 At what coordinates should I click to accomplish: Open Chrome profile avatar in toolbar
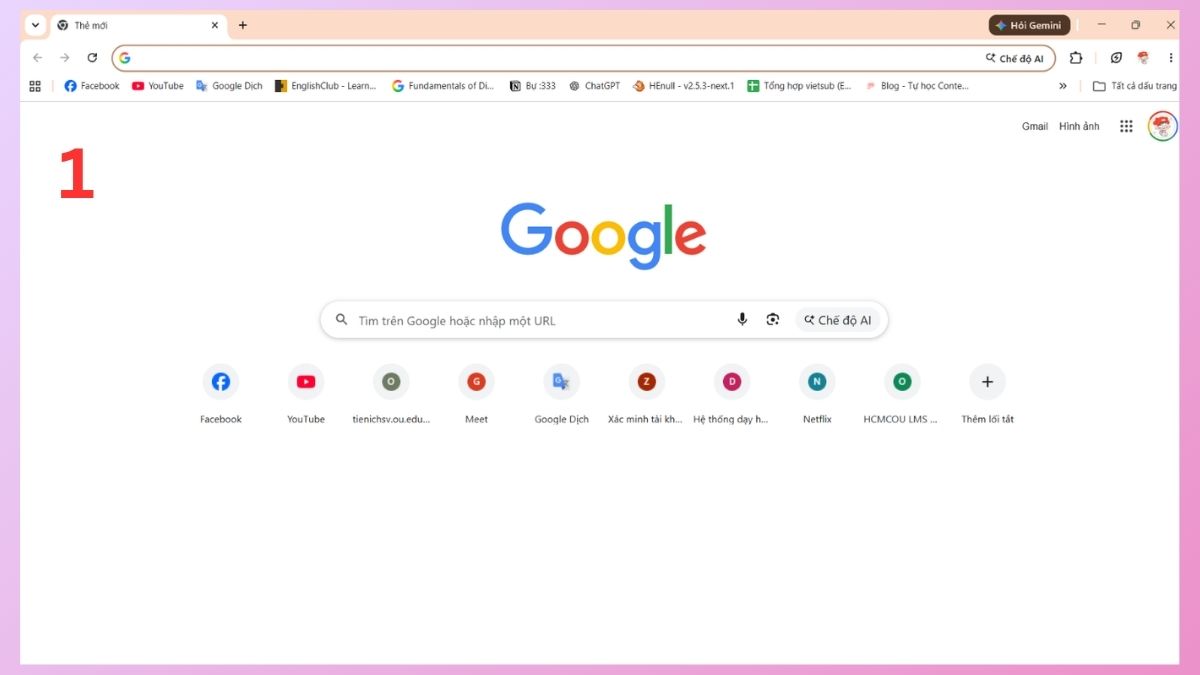click(x=1143, y=58)
